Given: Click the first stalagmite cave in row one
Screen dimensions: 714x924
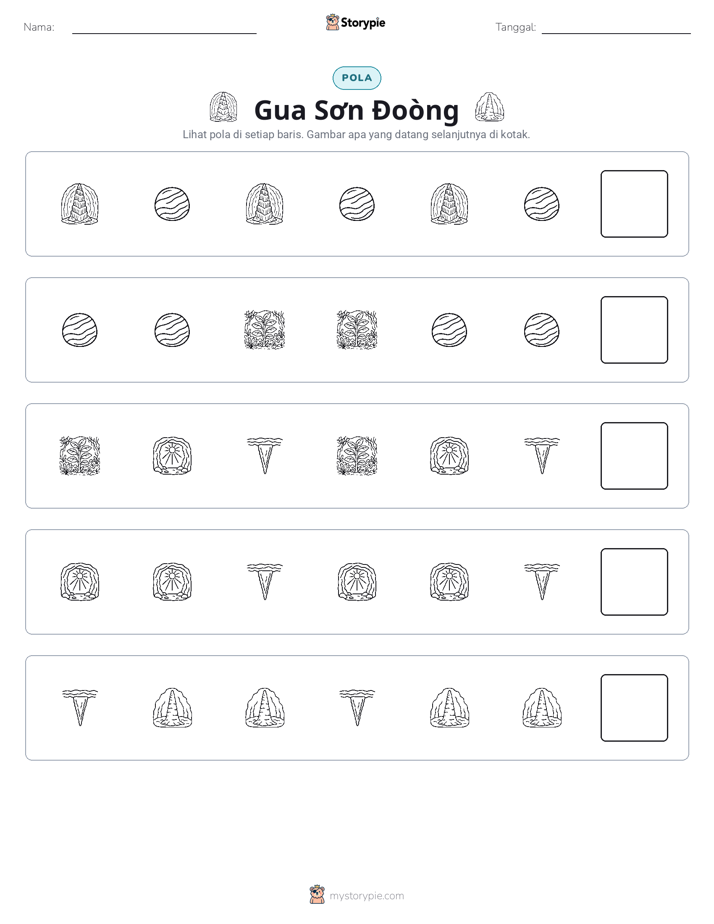Looking at the screenshot, I should [x=80, y=204].
